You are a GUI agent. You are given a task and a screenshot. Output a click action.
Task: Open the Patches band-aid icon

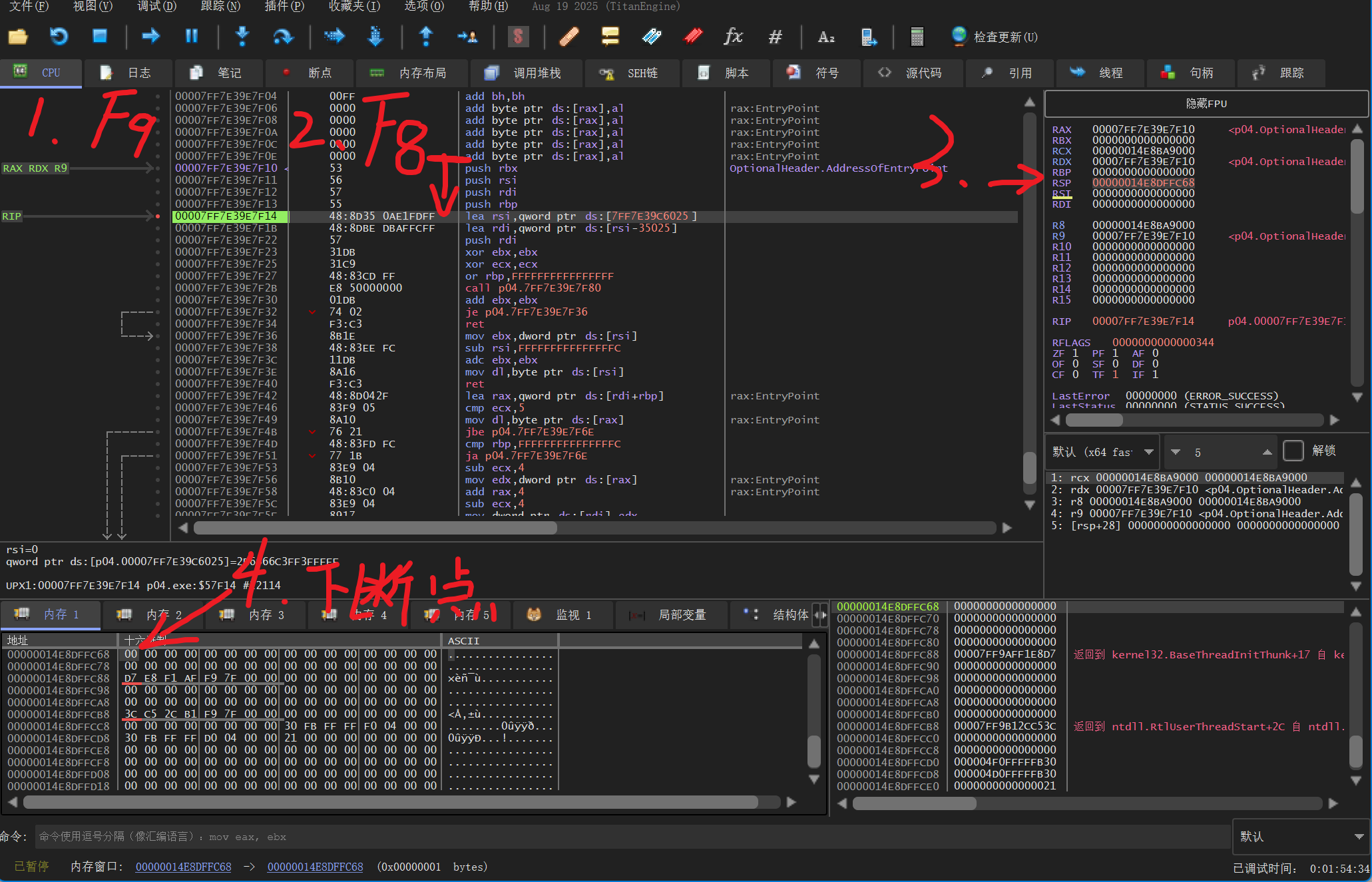(x=569, y=37)
